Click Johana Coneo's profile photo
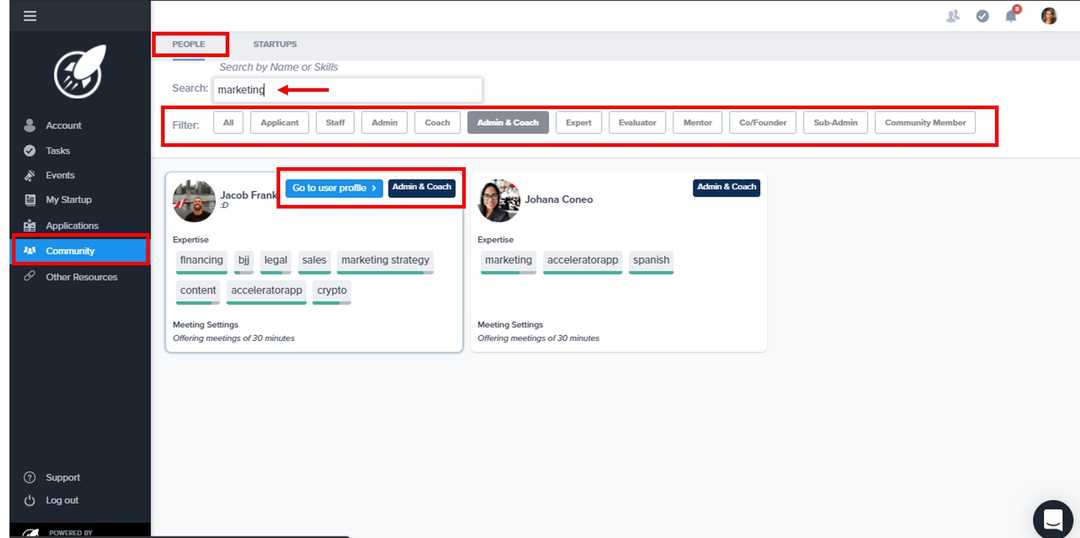The height and width of the screenshot is (538, 1080). point(499,200)
